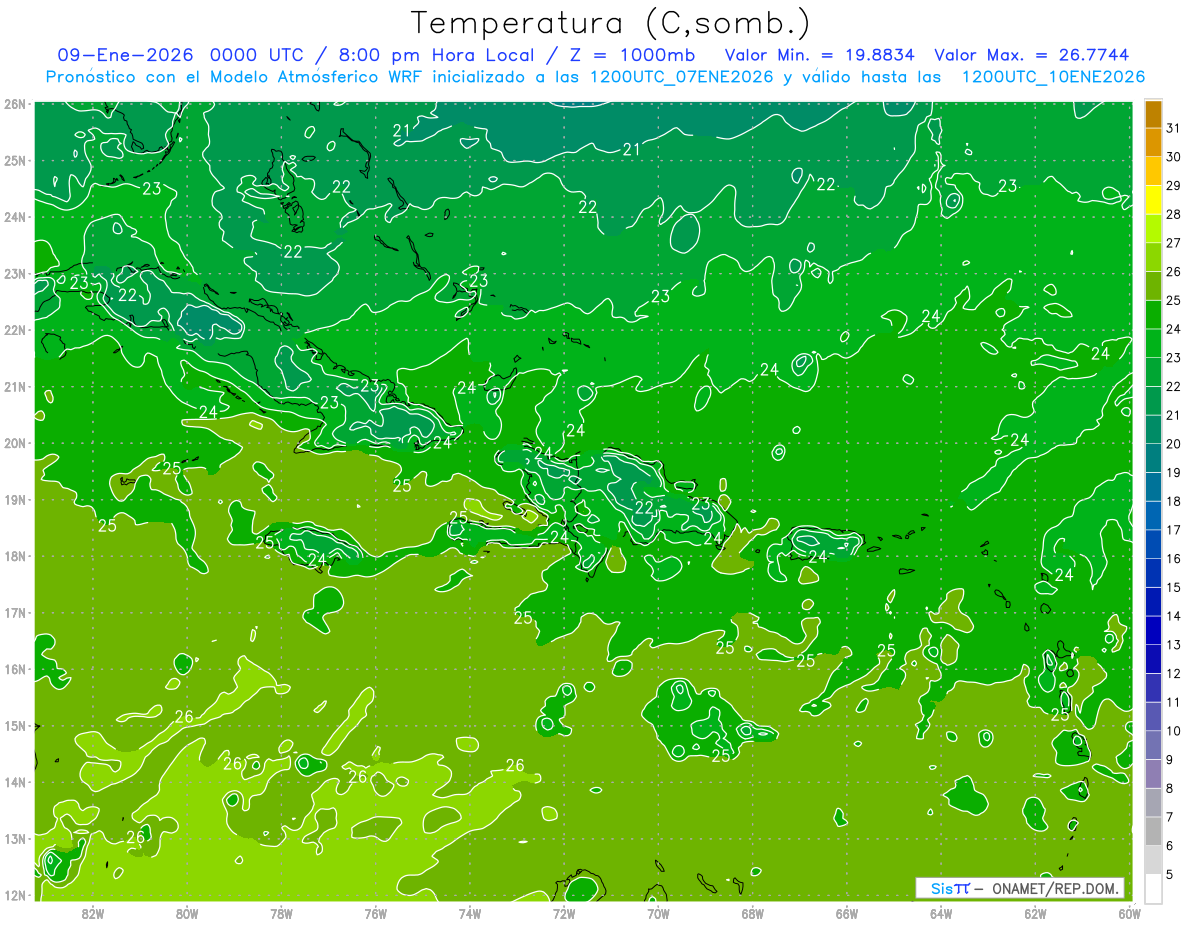The width and height of the screenshot is (1200, 927).
Task: Click the title 'Temperatura (C,somb.)'
Action: [610, 23]
